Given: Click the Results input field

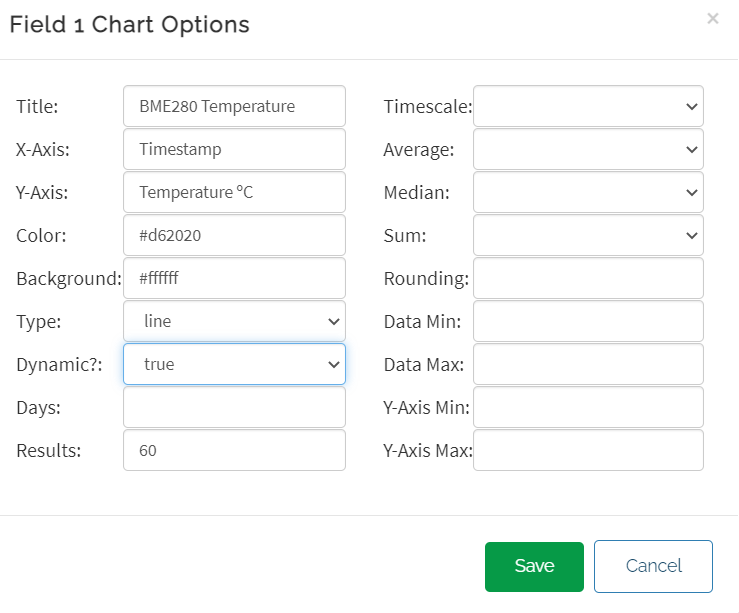Looking at the screenshot, I should click(234, 450).
